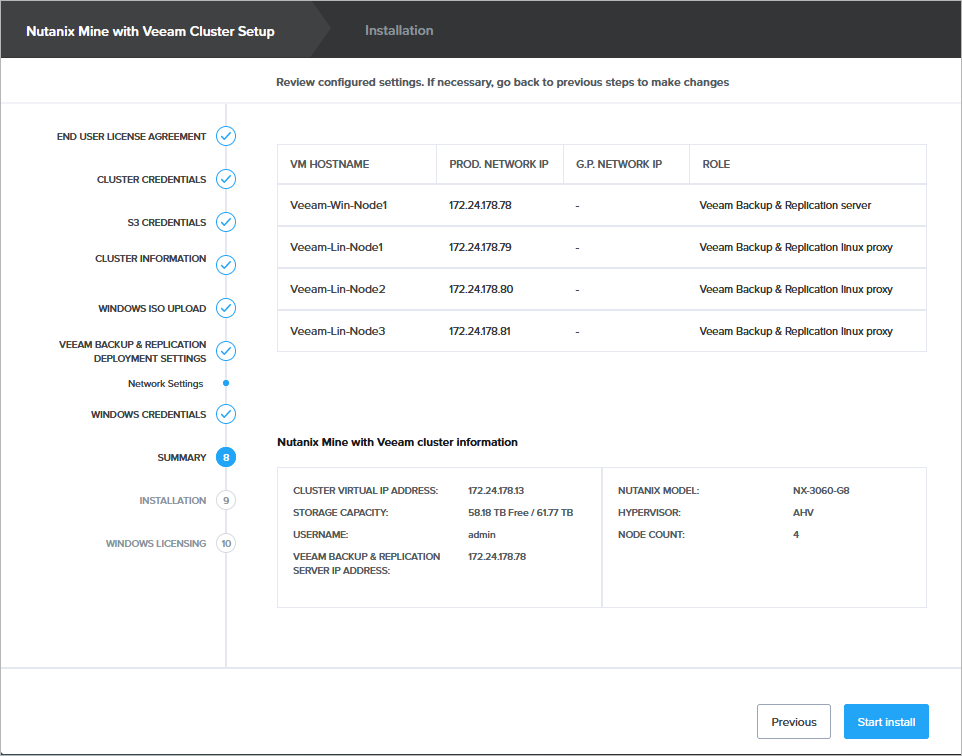Click the Windows Credentials checkmark icon

[226, 414]
